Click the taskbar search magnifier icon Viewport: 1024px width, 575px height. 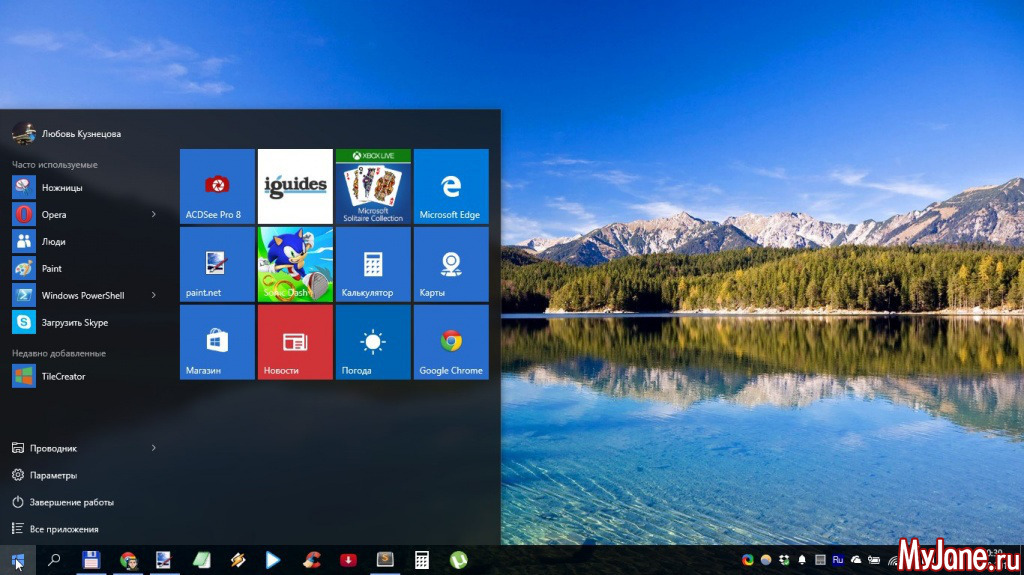coord(55,560)
